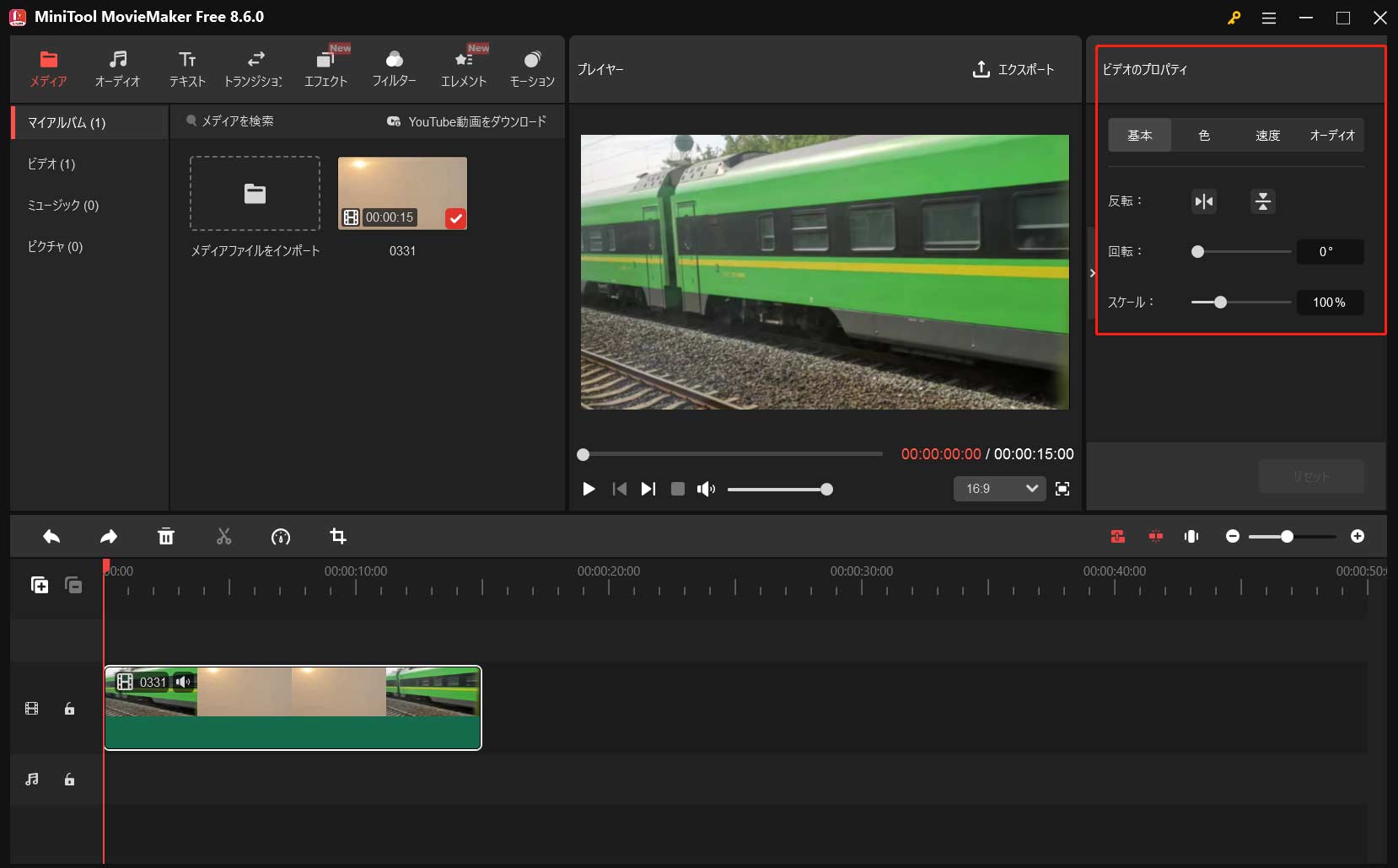1398x868 pixels.
Task: Stop the video playback
Action: pos(677,489)
